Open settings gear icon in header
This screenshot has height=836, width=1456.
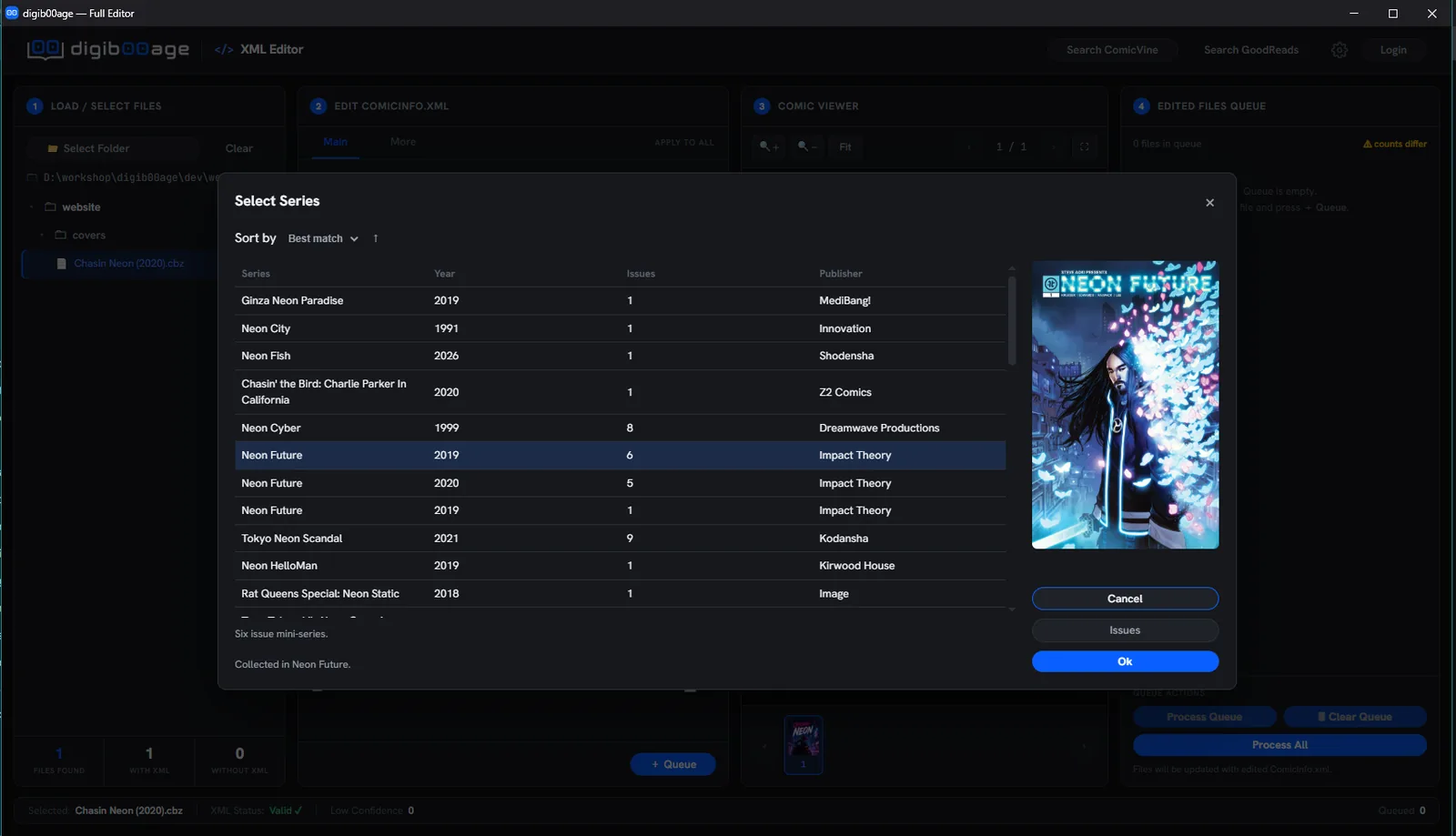1340,50
